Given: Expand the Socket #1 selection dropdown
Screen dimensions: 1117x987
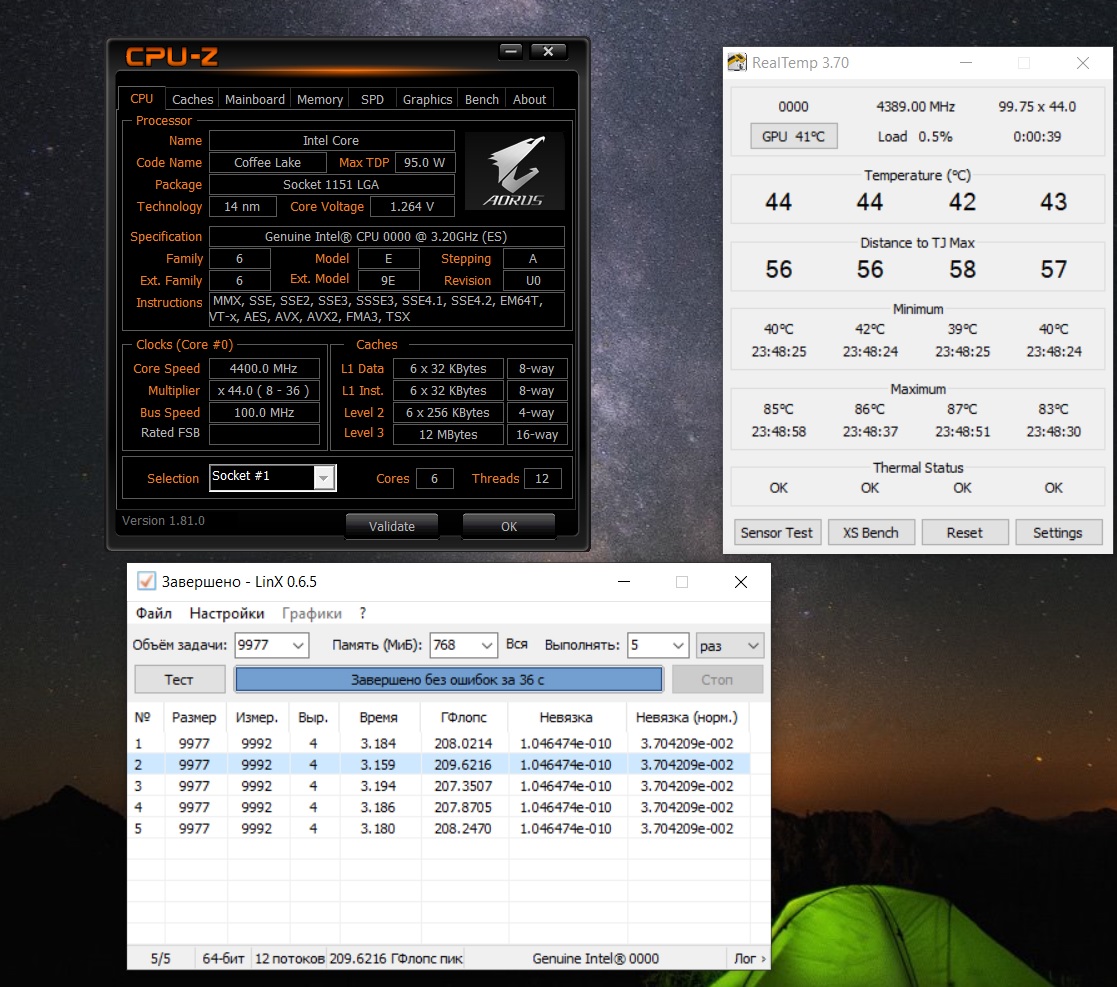Looking at the screenshot, I should [323, 478].
